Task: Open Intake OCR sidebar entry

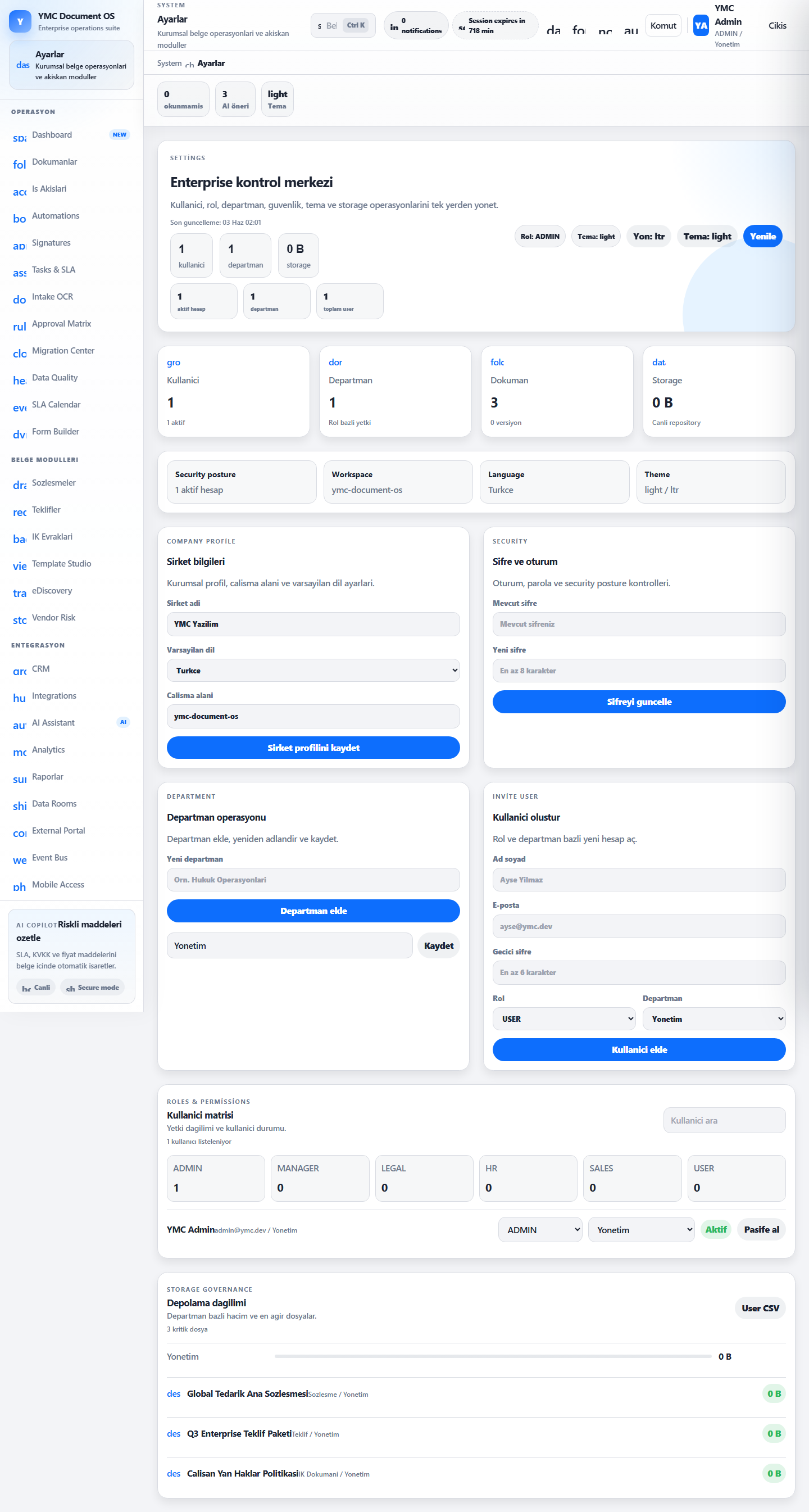Action: click(x=71, y=297)
